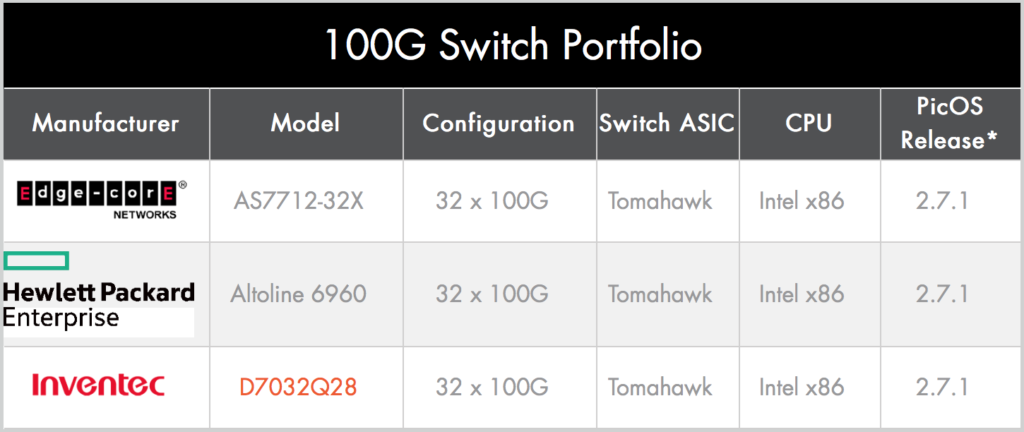Image resolution: width=1024 pixels, height=432 pixels.
Task: Select the AS7712-32X model cell
Action: coord(298,201)
